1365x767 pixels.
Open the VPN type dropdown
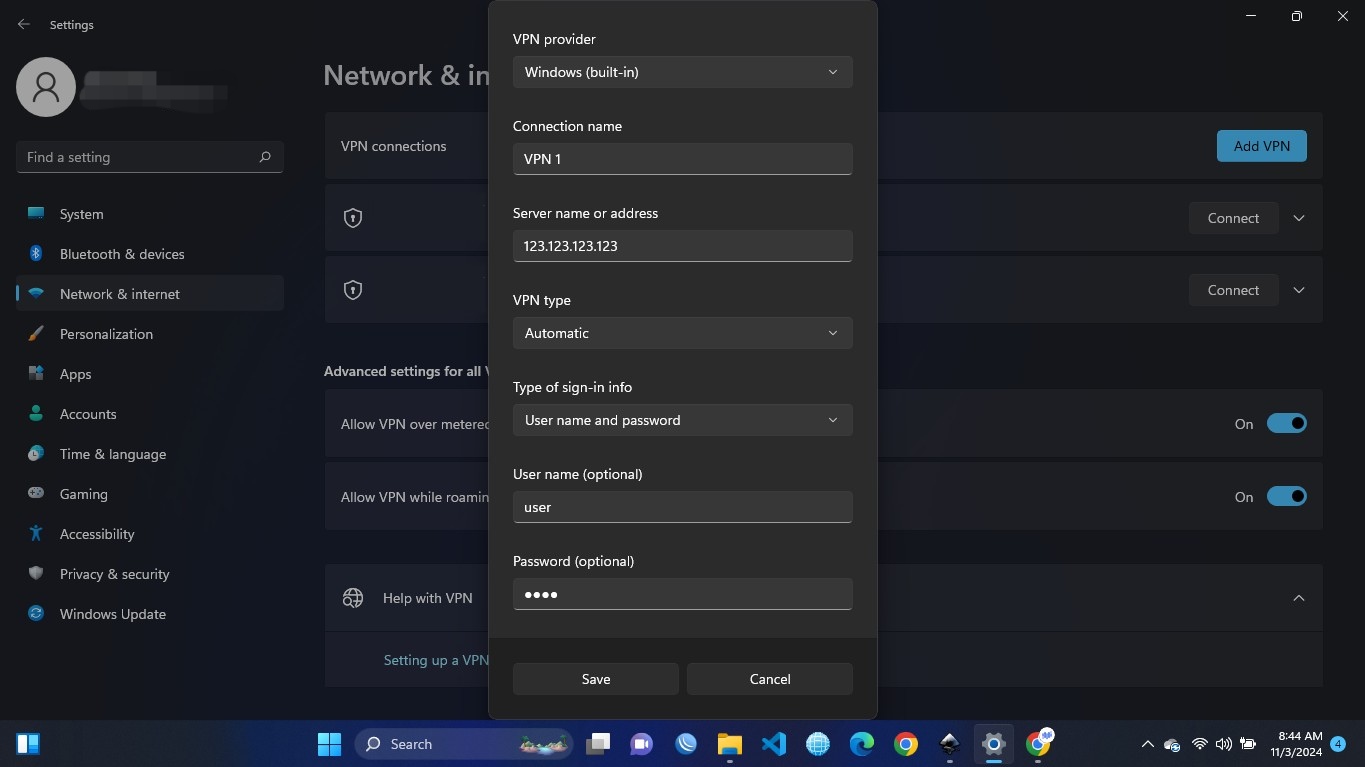[682, 333]
